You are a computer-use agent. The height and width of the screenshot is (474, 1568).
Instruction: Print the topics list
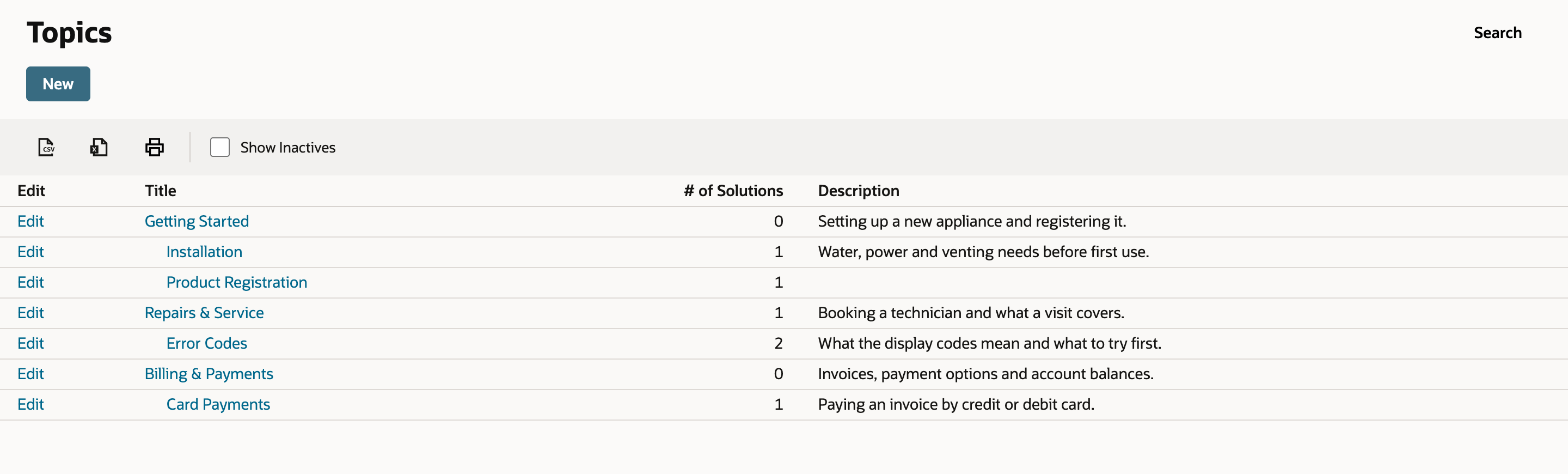click(155, 147)
